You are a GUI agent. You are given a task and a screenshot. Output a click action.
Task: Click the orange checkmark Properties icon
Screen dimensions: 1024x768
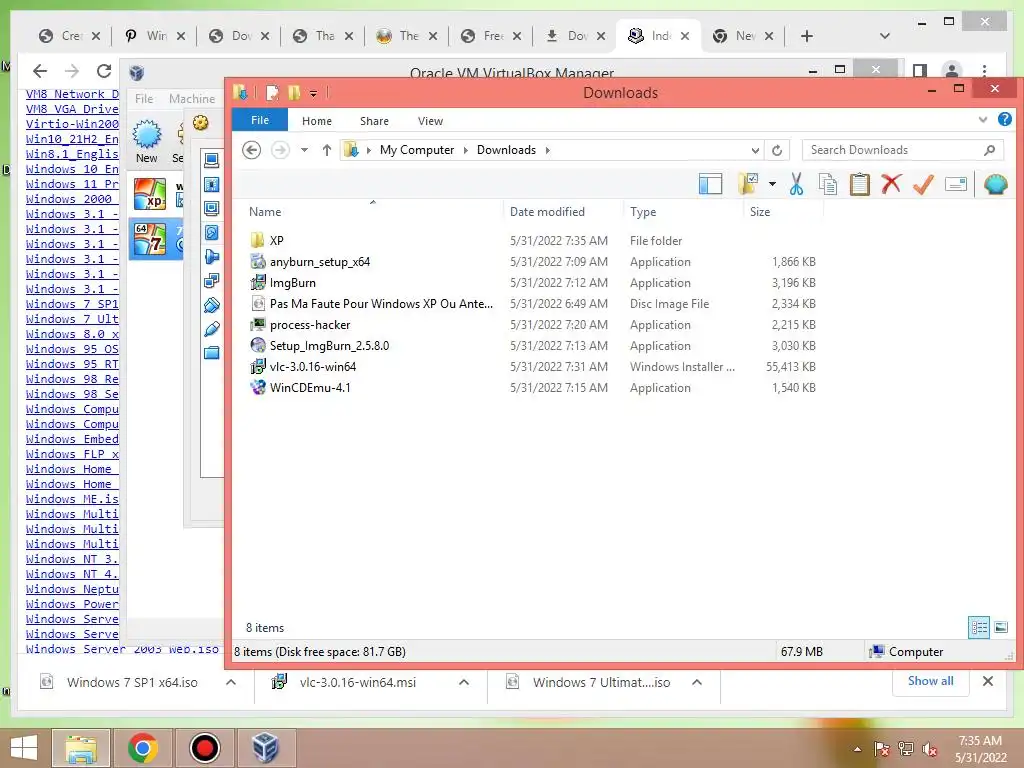pos(923,184)
